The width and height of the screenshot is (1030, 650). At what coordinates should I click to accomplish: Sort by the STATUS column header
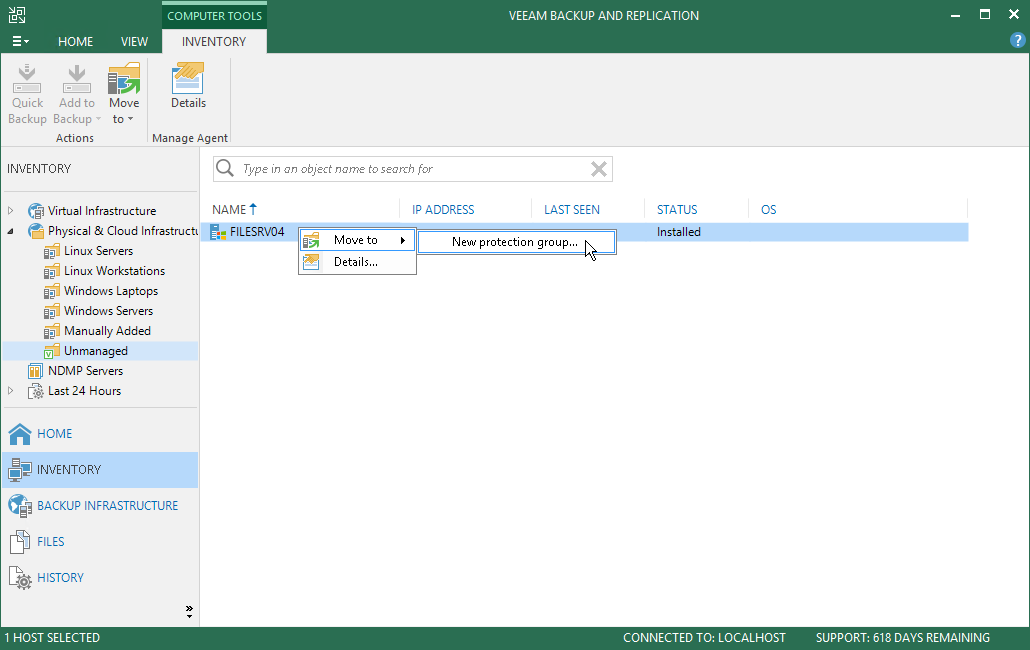pyautogui.click(x=677, y=209)
